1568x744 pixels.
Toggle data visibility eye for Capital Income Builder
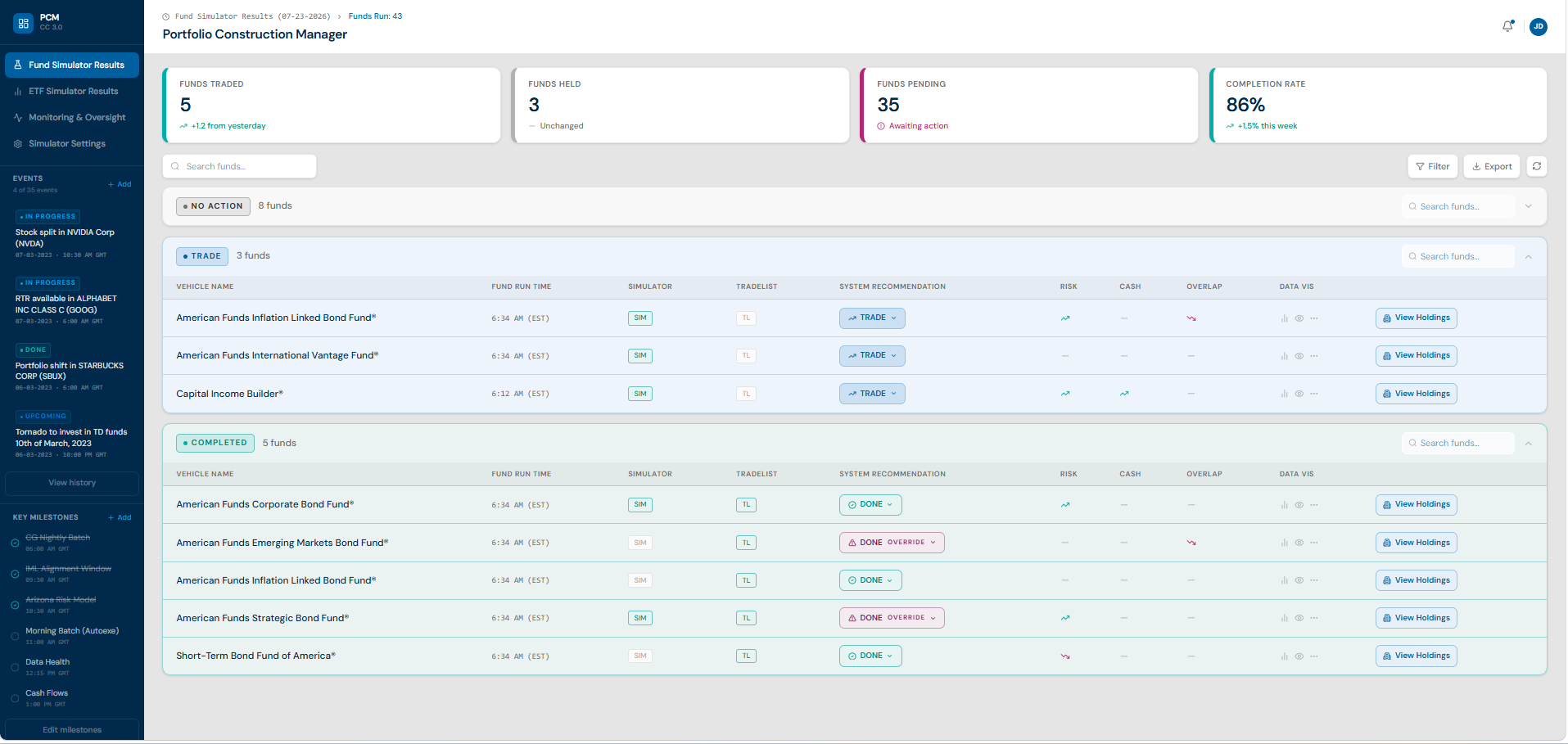click(x=1299, y=394)
